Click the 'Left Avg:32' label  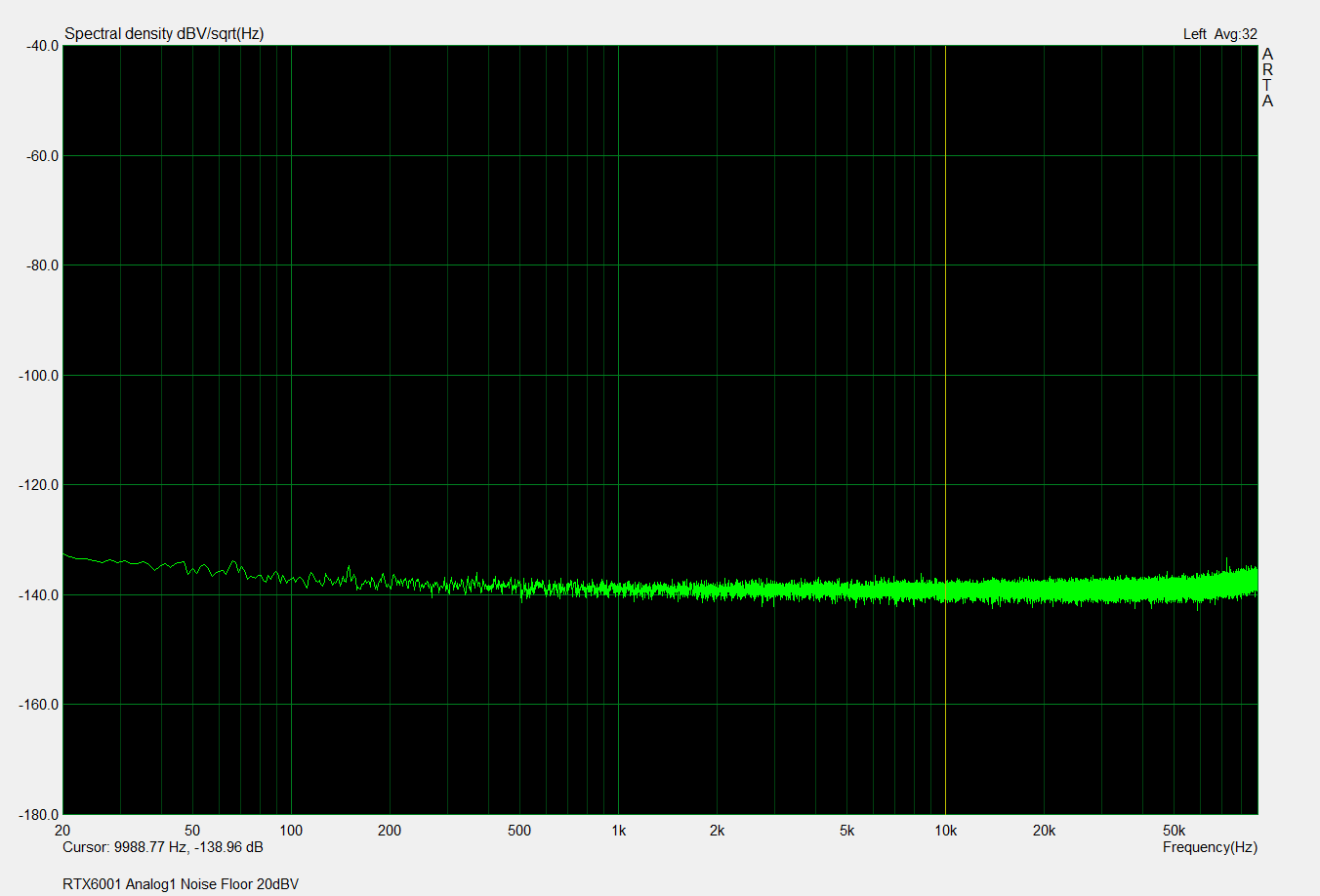[x=1219, y=34]
